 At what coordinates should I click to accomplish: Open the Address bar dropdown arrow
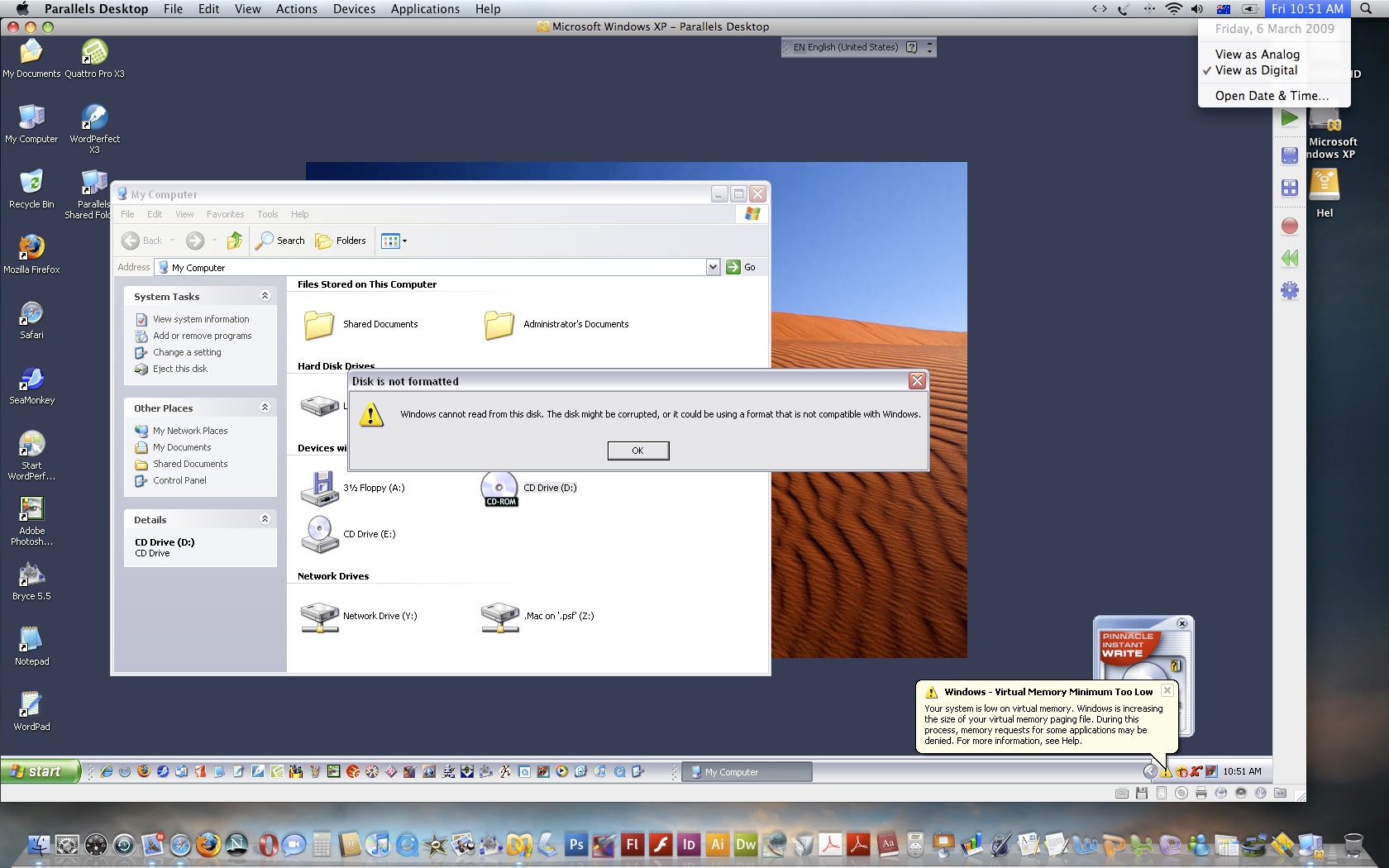tap(713, 267)
